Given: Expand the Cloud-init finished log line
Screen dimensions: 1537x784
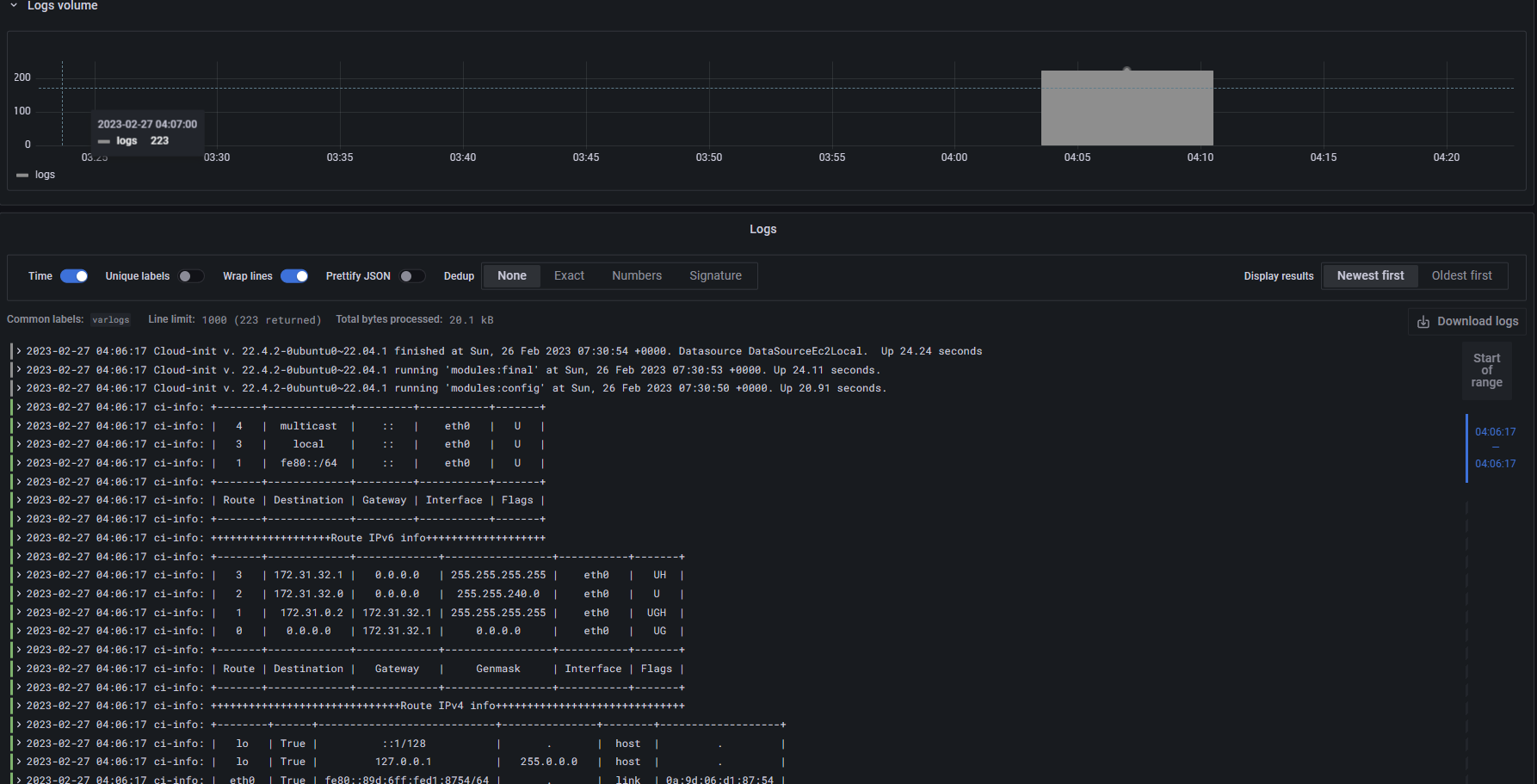Looking at the screenshot, I should click(x=19, y=351).
